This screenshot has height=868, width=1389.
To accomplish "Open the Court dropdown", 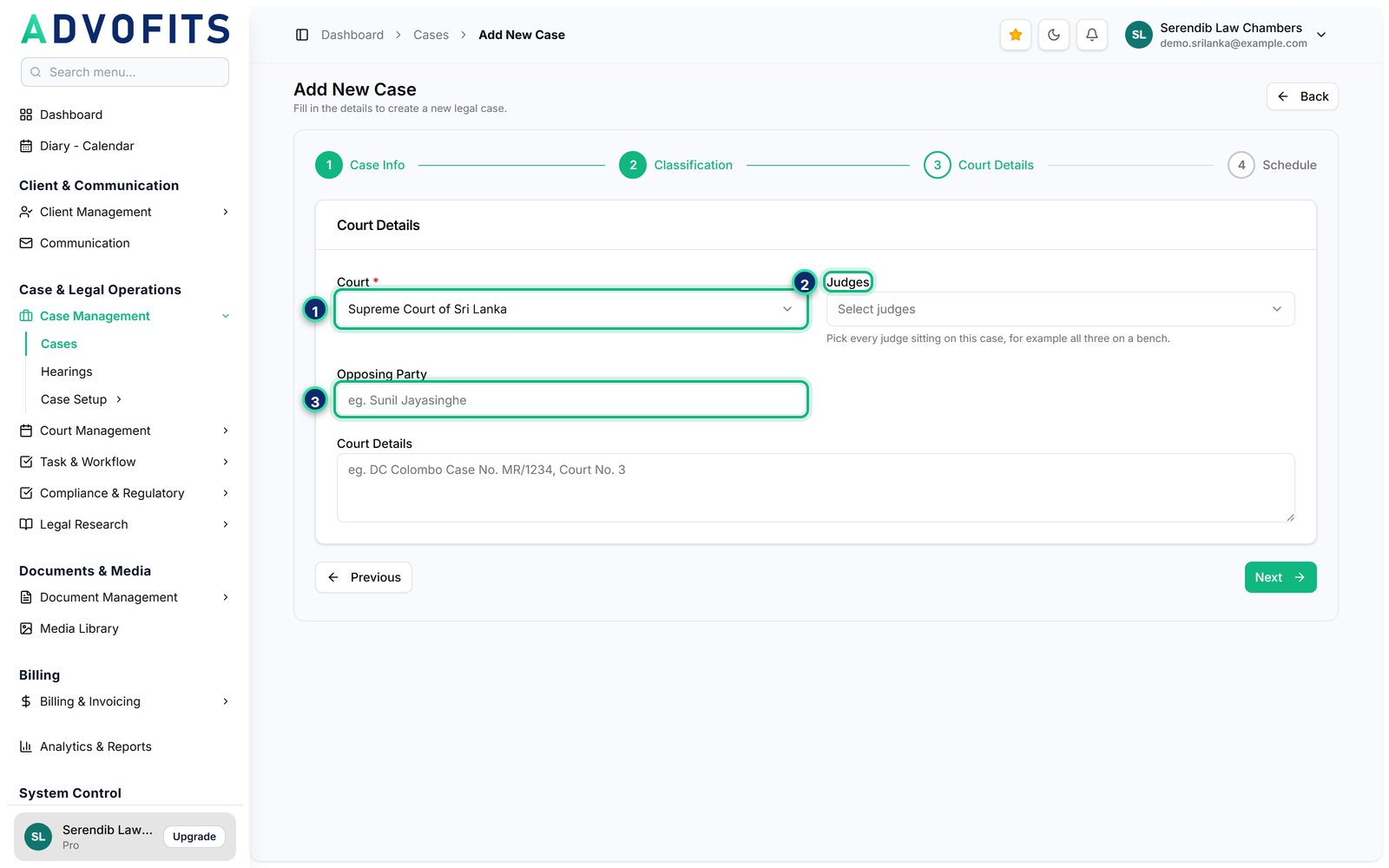I will tap(571, 309).
